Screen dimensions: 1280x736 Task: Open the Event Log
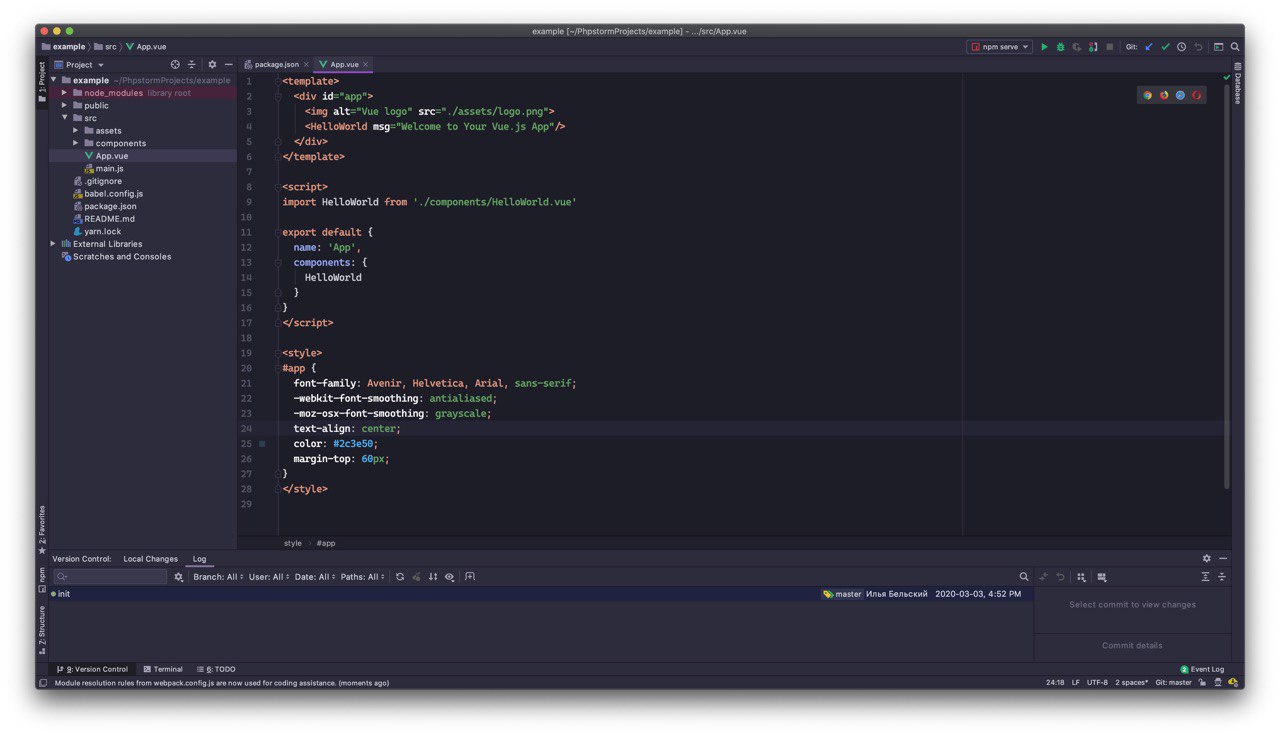(1202, 669)
